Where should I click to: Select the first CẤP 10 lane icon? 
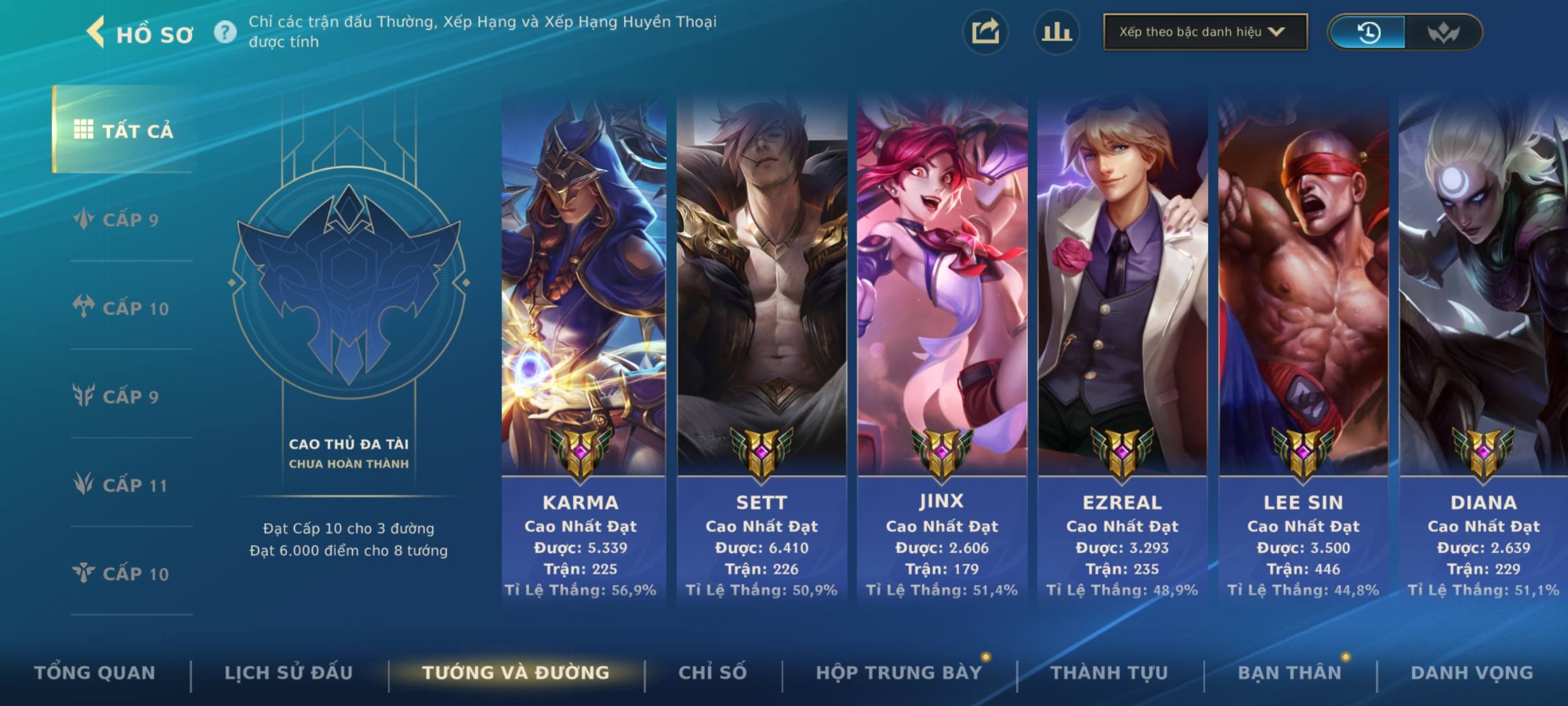click(x=84, y=307)
